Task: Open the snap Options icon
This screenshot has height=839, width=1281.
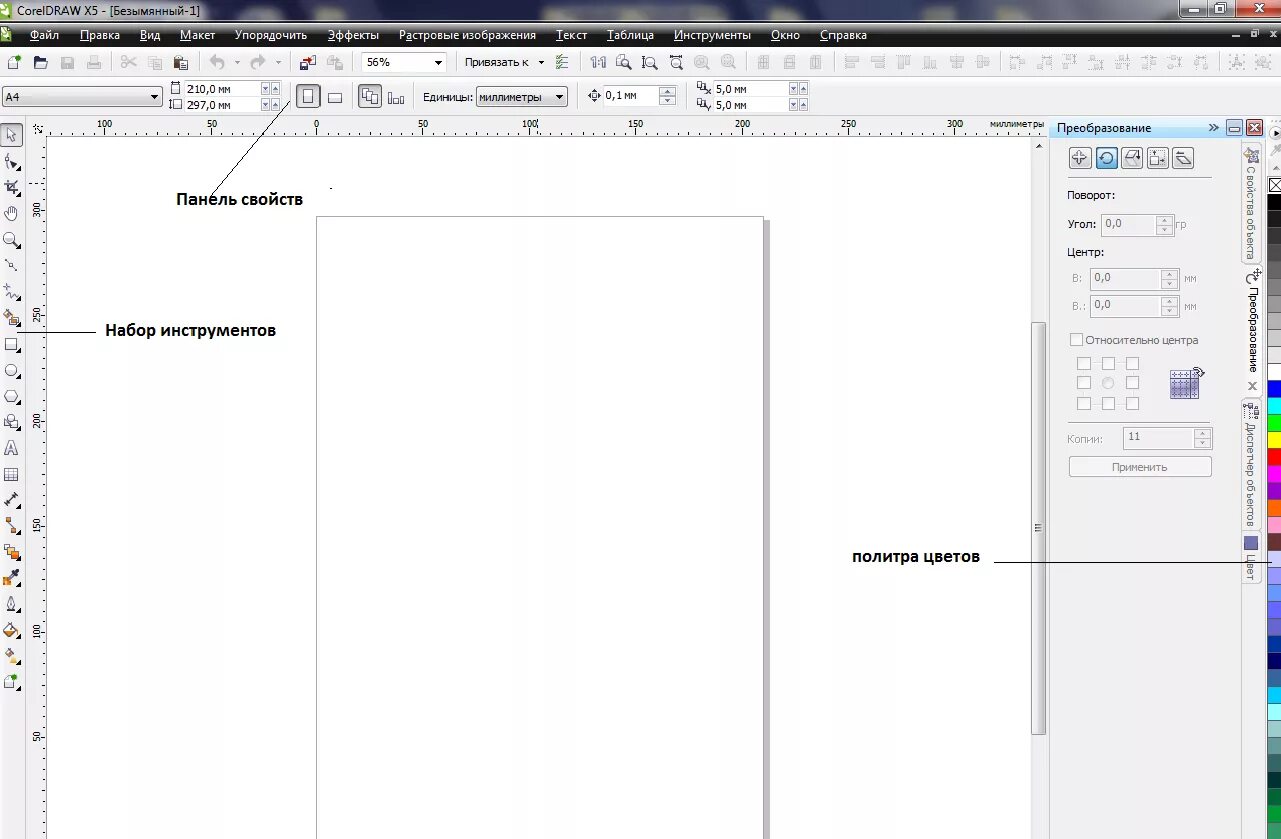Action: click(562, 62)
